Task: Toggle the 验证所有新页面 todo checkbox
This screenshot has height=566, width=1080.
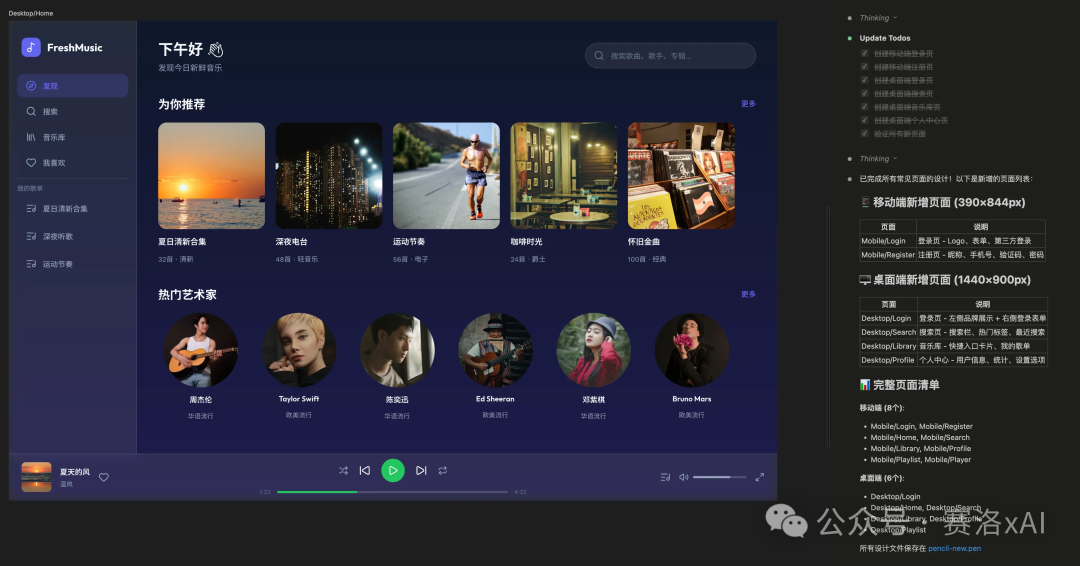Action: [864, 133]
